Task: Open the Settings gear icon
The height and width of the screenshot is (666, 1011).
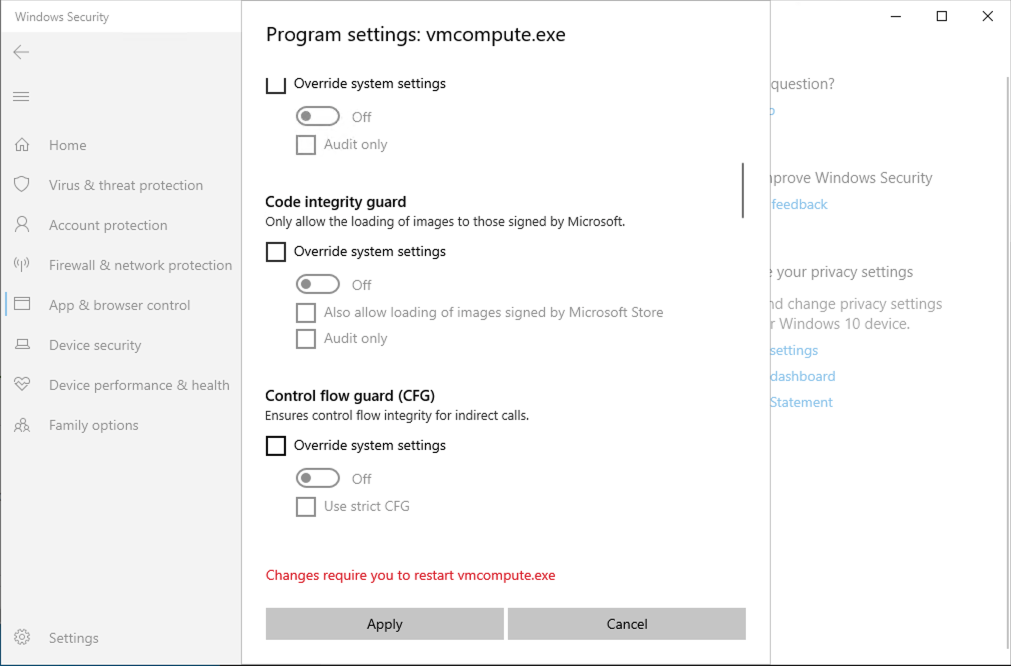Action: click(22, 638)
